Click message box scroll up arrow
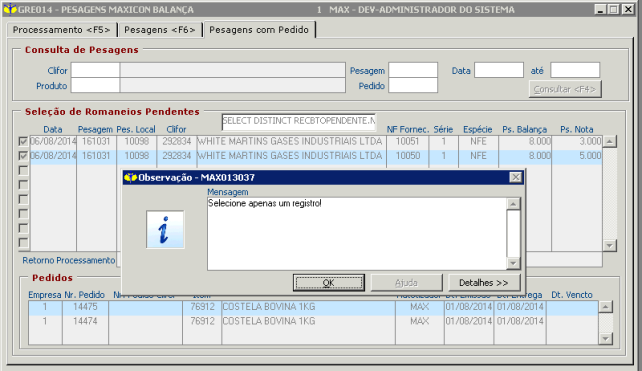 pos(513,204)
